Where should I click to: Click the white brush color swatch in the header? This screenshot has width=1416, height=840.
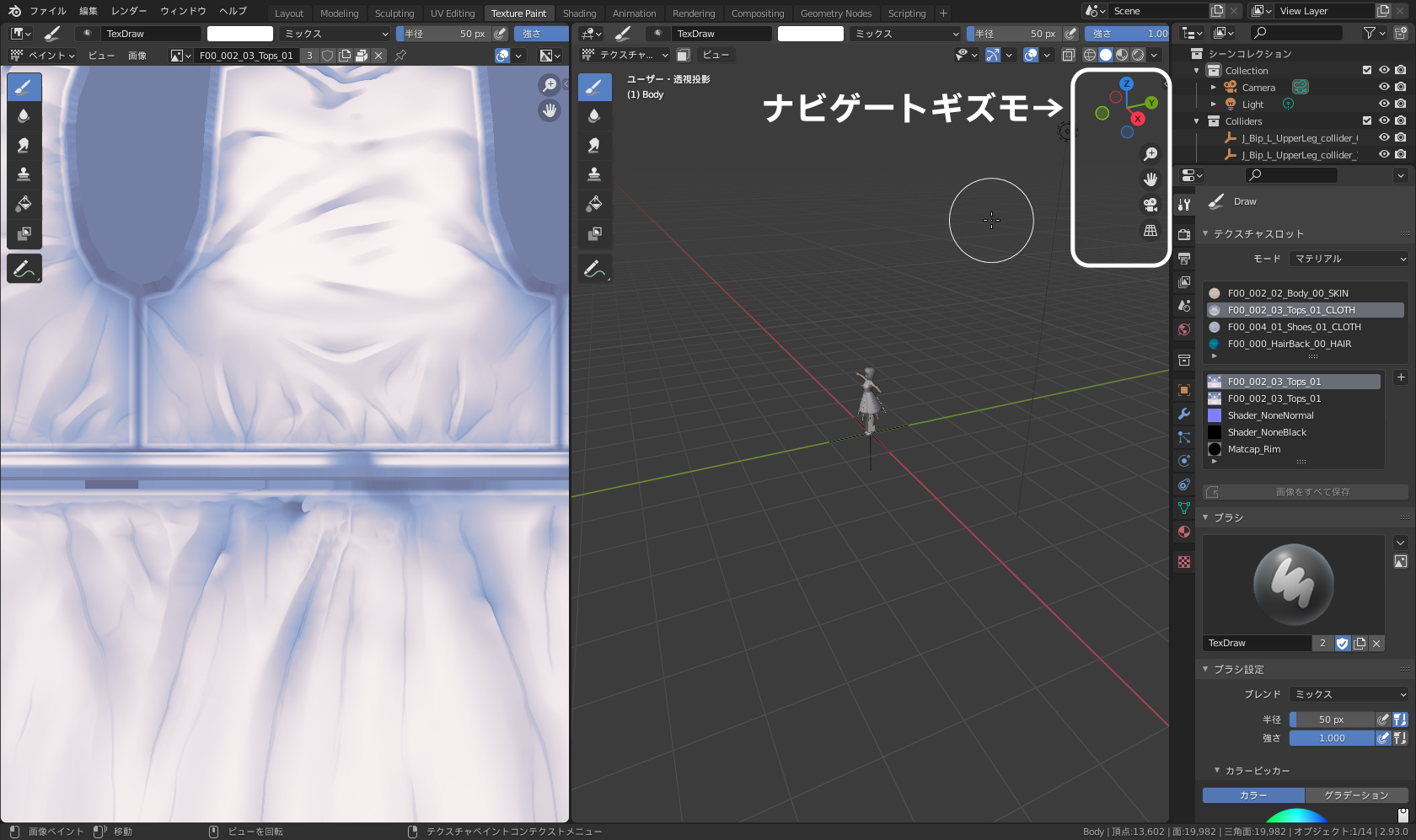[240, 34]
